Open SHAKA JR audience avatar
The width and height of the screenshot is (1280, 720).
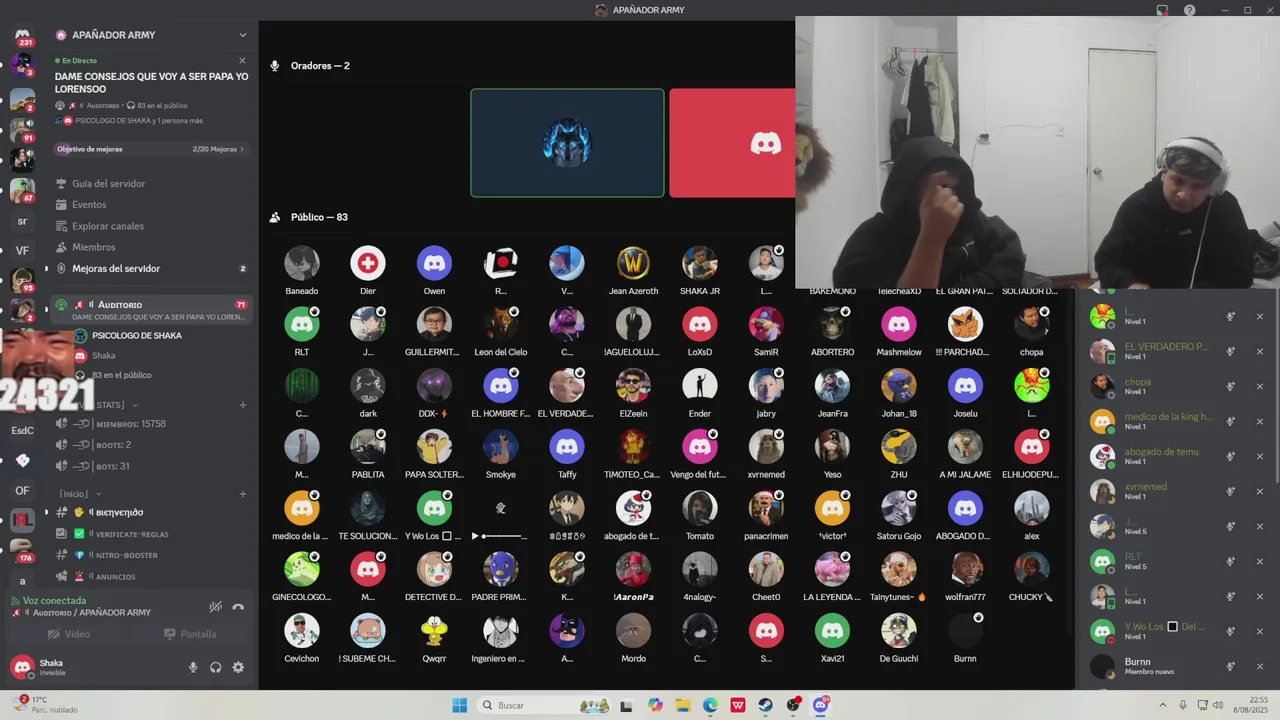[x=700, y=263]
